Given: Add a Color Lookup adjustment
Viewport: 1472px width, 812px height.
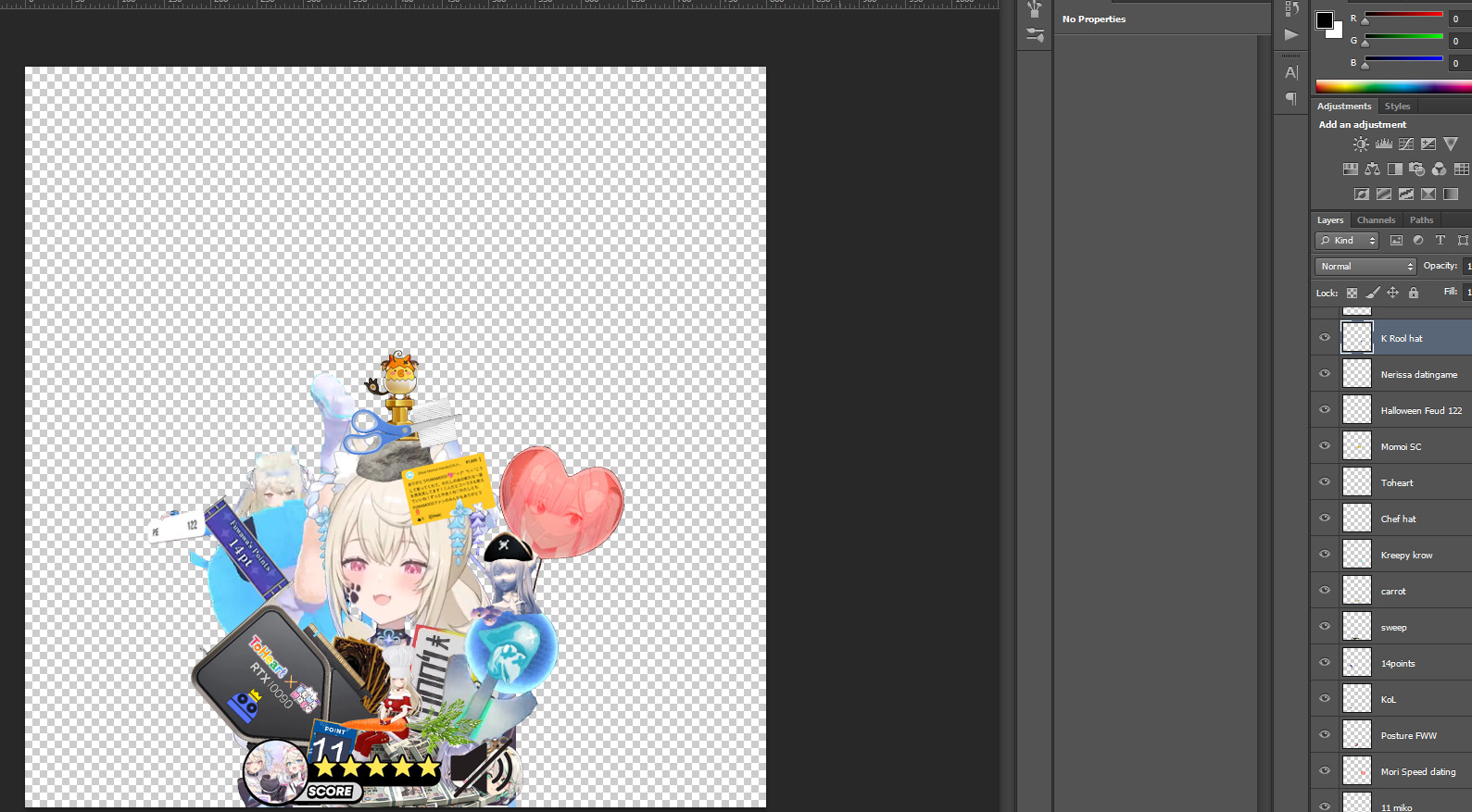Looking at the screenshot, I should [x=1462, y=169].
